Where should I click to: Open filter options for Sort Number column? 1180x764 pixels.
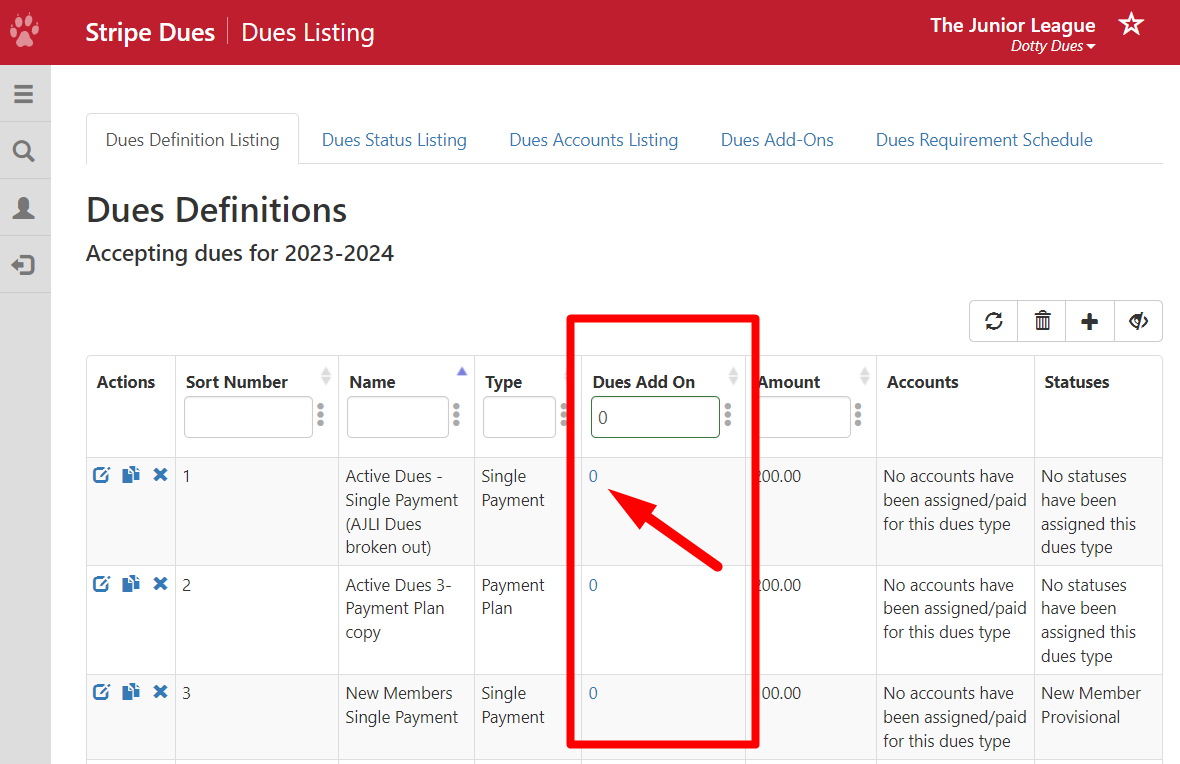point(321,415)
